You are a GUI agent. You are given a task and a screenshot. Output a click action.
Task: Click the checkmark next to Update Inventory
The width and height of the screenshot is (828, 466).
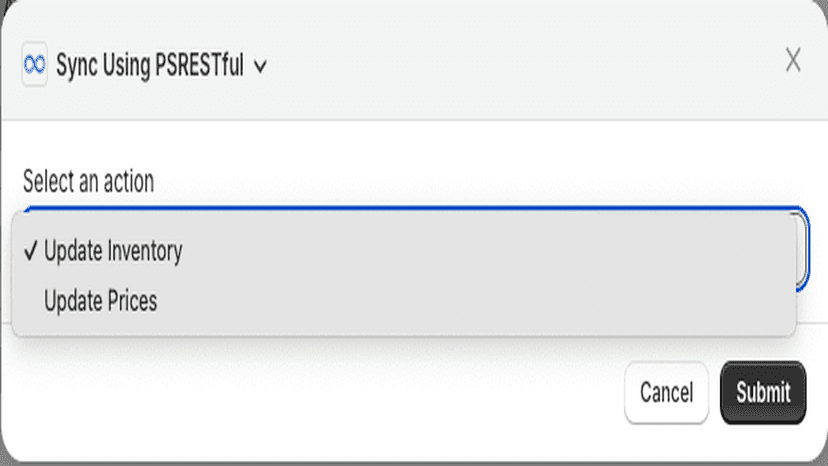(31, 251)
